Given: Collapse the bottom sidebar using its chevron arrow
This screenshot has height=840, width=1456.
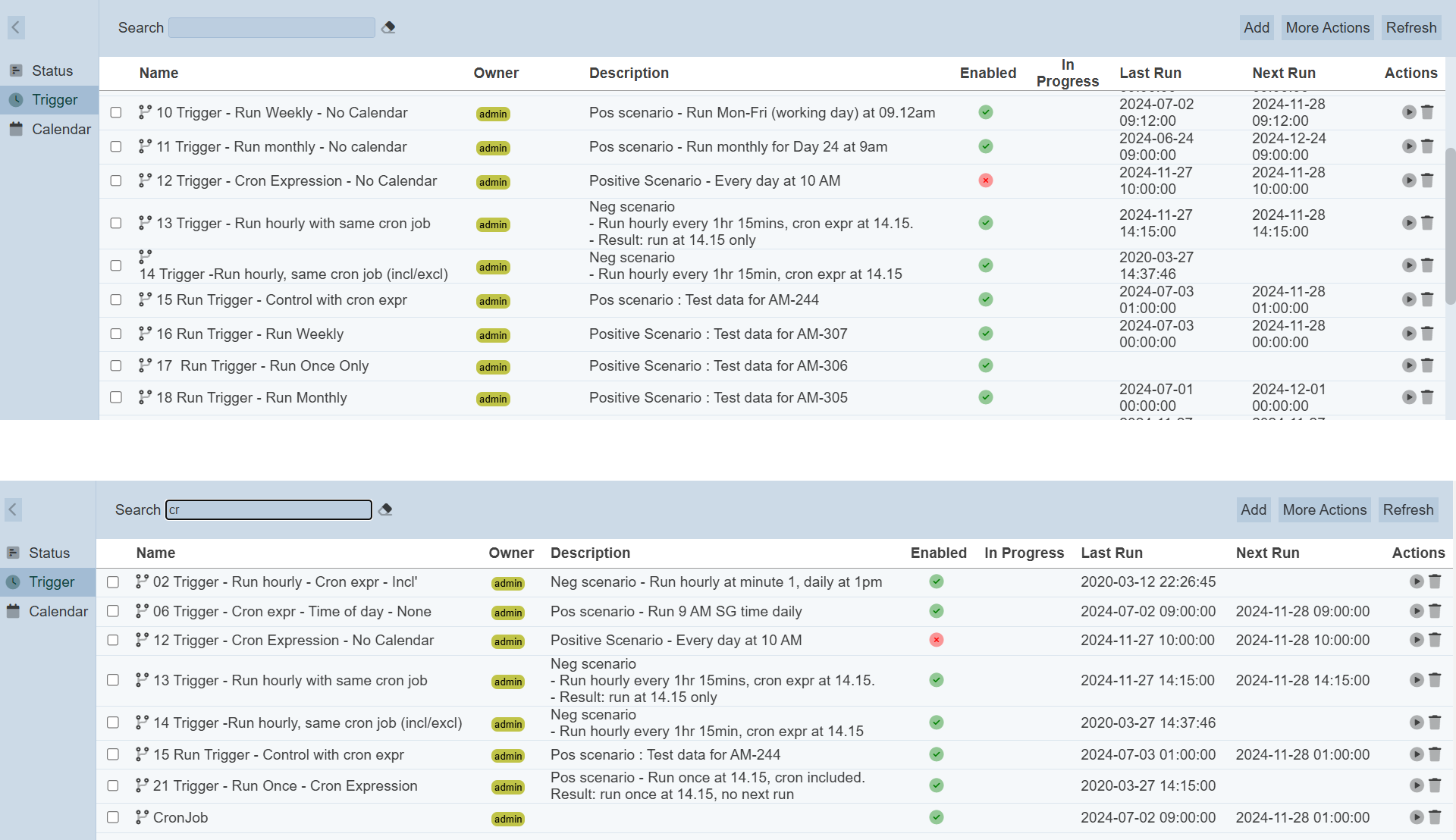Looking at the screenshot, I should pyautogui.click(x=13, y=509).
